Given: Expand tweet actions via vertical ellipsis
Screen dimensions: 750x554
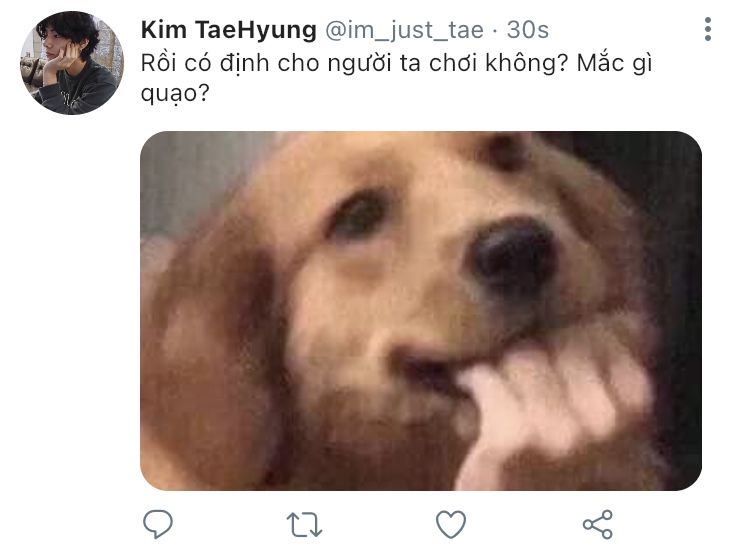Looking at the screenshot, I should (x=708, y=29).
